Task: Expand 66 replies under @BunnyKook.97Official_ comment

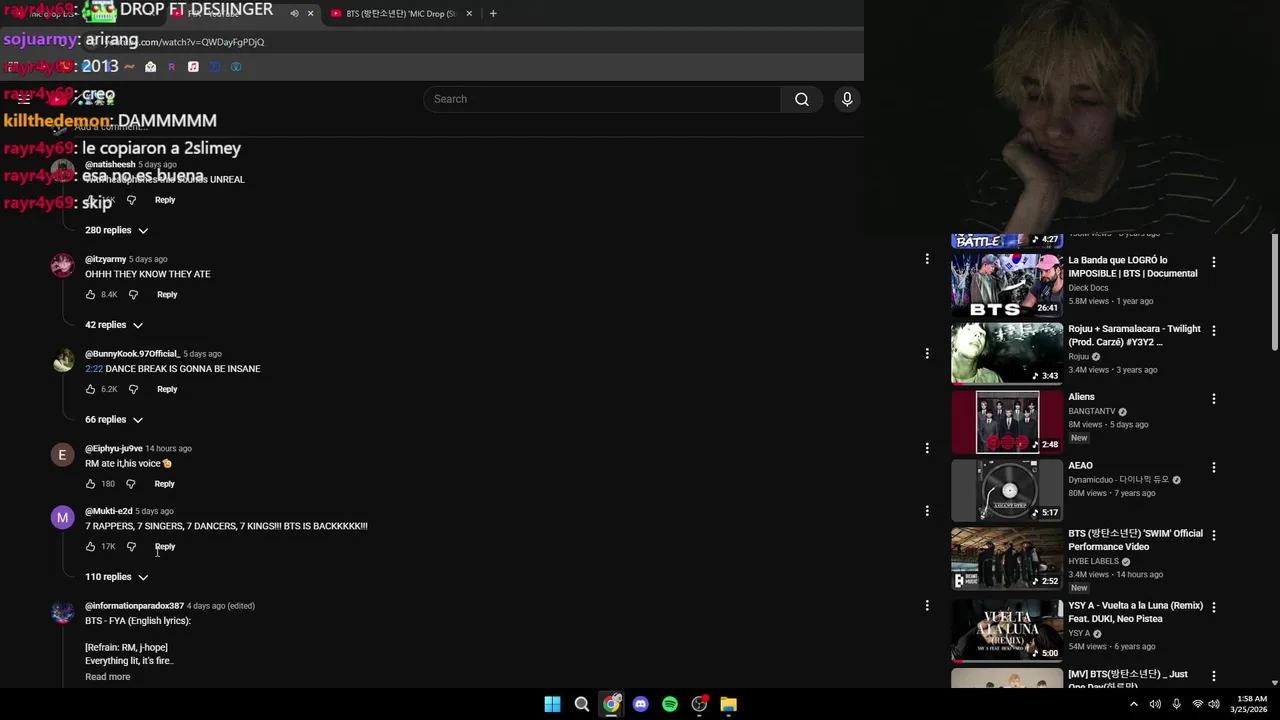Action: point(114,420)
